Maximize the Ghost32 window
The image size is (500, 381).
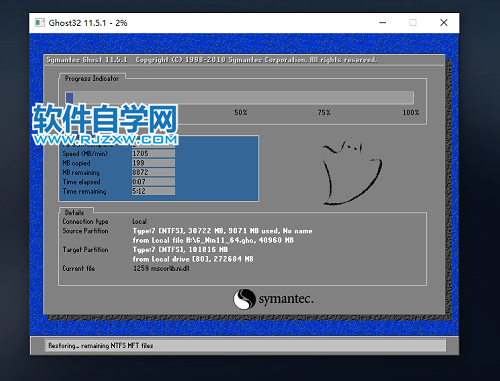(413, 23)
